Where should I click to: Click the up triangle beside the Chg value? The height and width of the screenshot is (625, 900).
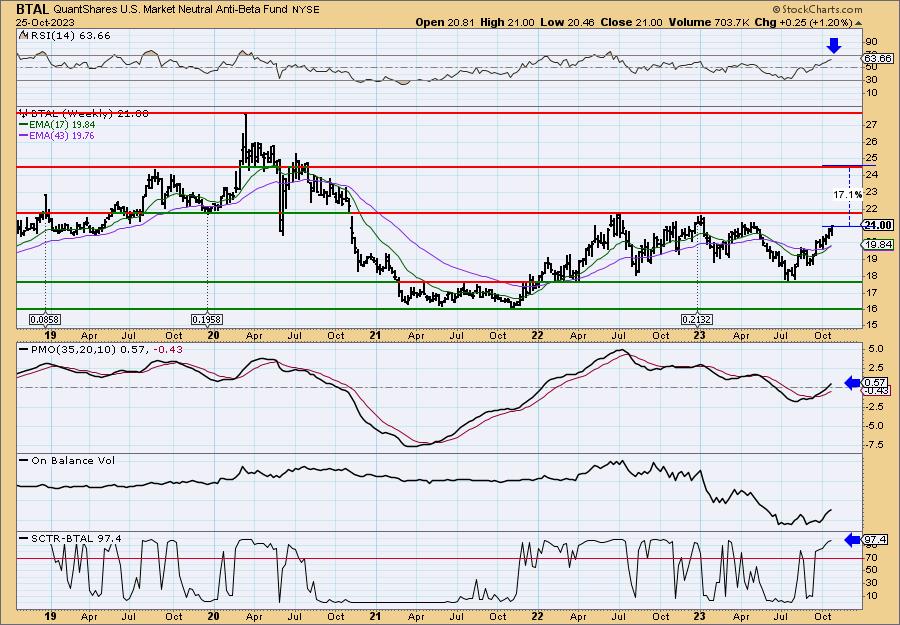point(859,23)
